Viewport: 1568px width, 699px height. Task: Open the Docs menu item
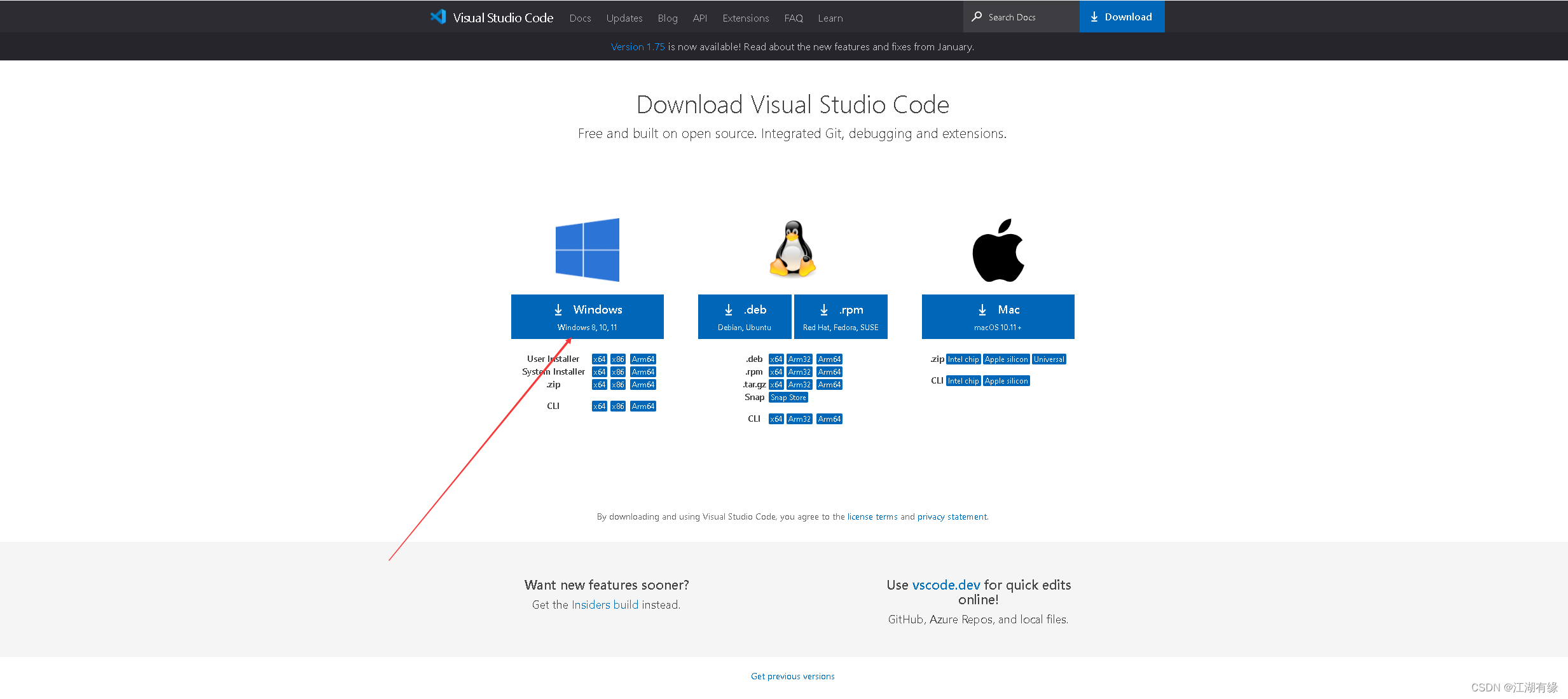pos(580,17)
